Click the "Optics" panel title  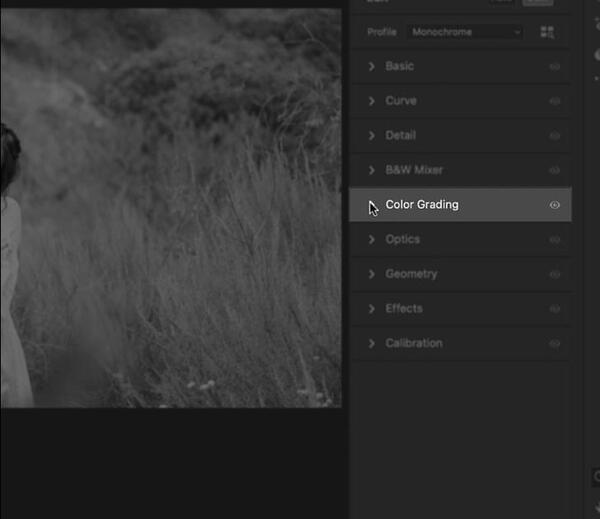403,239
